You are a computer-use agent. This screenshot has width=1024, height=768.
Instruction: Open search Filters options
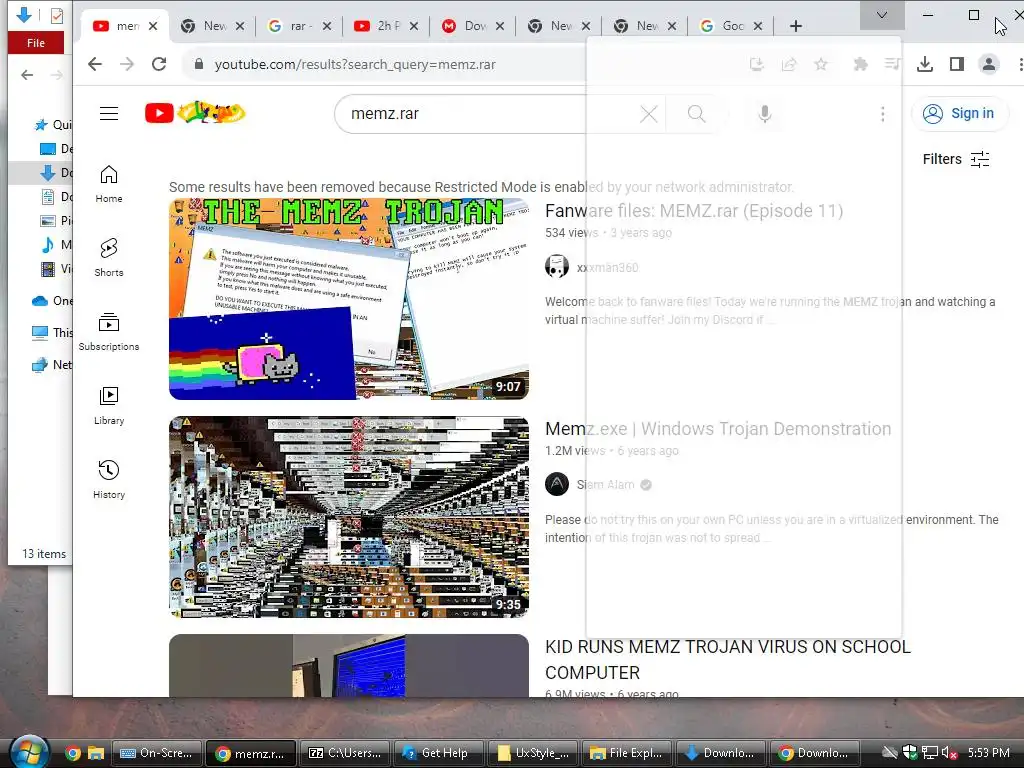click(956, 159)
